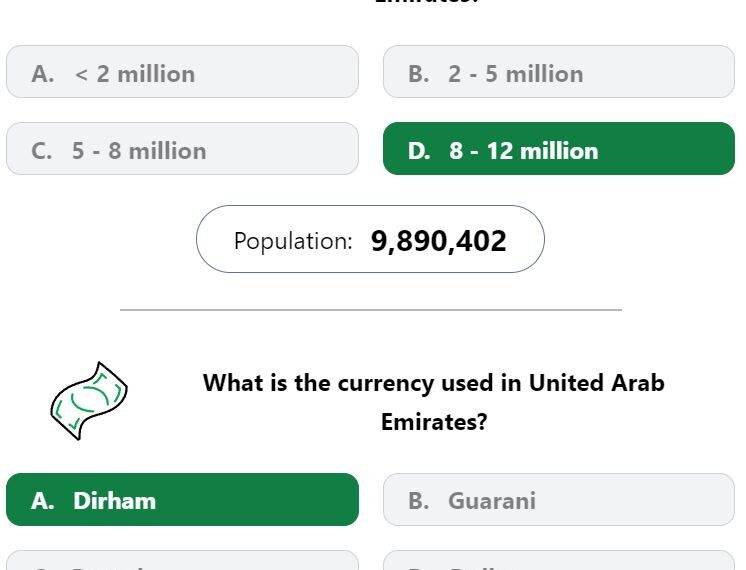The image size is (746, 570).
Task: Click the letter A. beside Dirham
Action: 43,501
